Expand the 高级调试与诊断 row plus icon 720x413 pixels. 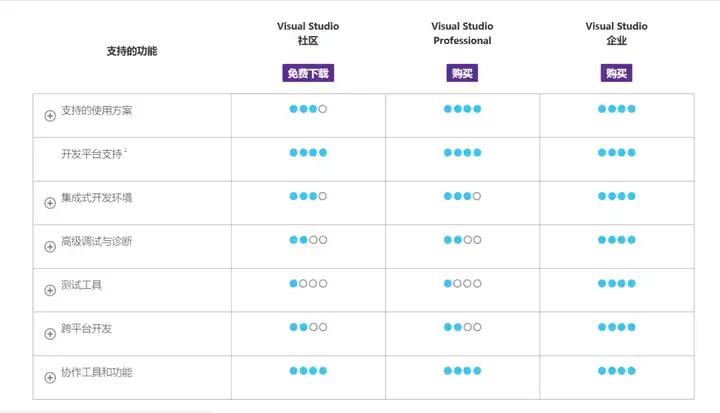(x=50, y=247)
